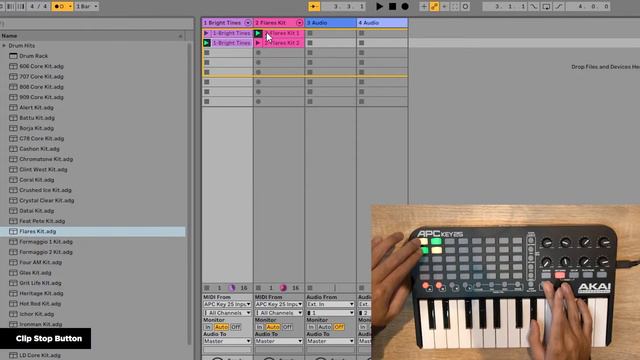Open track 2 MIDI From APC Key 25 dropdown
The height and width of the screenshot is (360, 640).
tap(279, 304)
